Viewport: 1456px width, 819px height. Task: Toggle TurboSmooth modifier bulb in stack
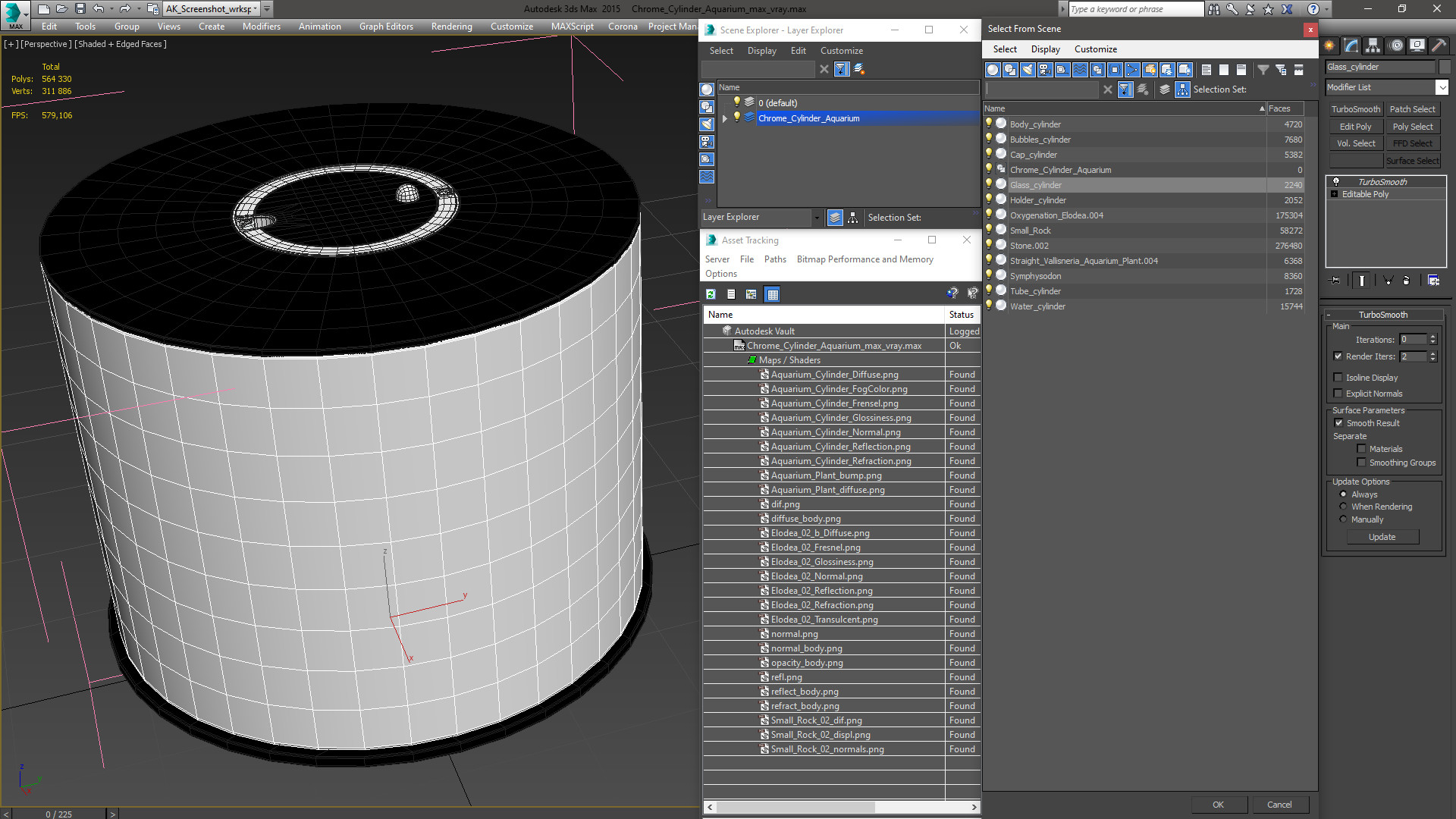(1336, 182)
